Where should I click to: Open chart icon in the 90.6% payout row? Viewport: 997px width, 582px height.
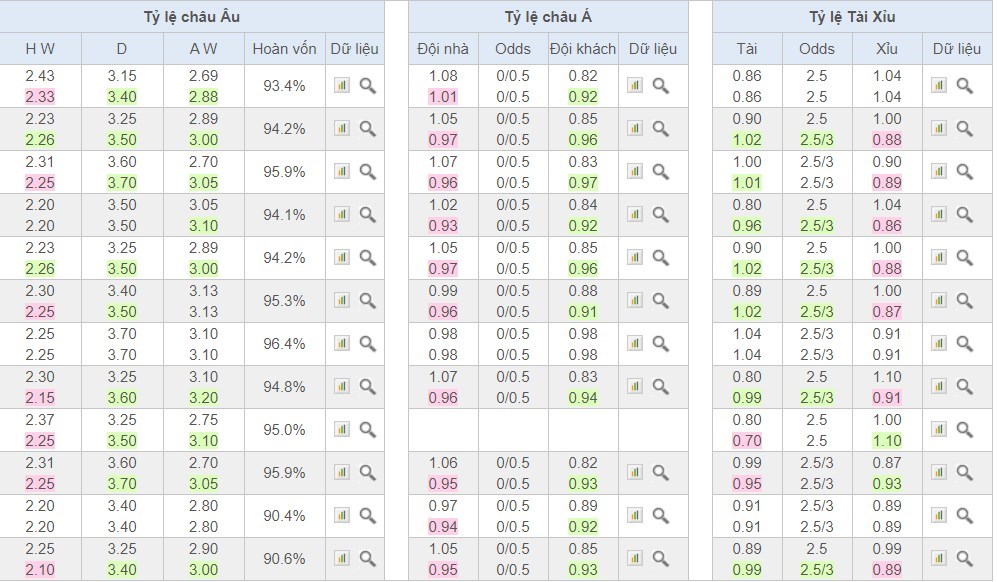342,559
